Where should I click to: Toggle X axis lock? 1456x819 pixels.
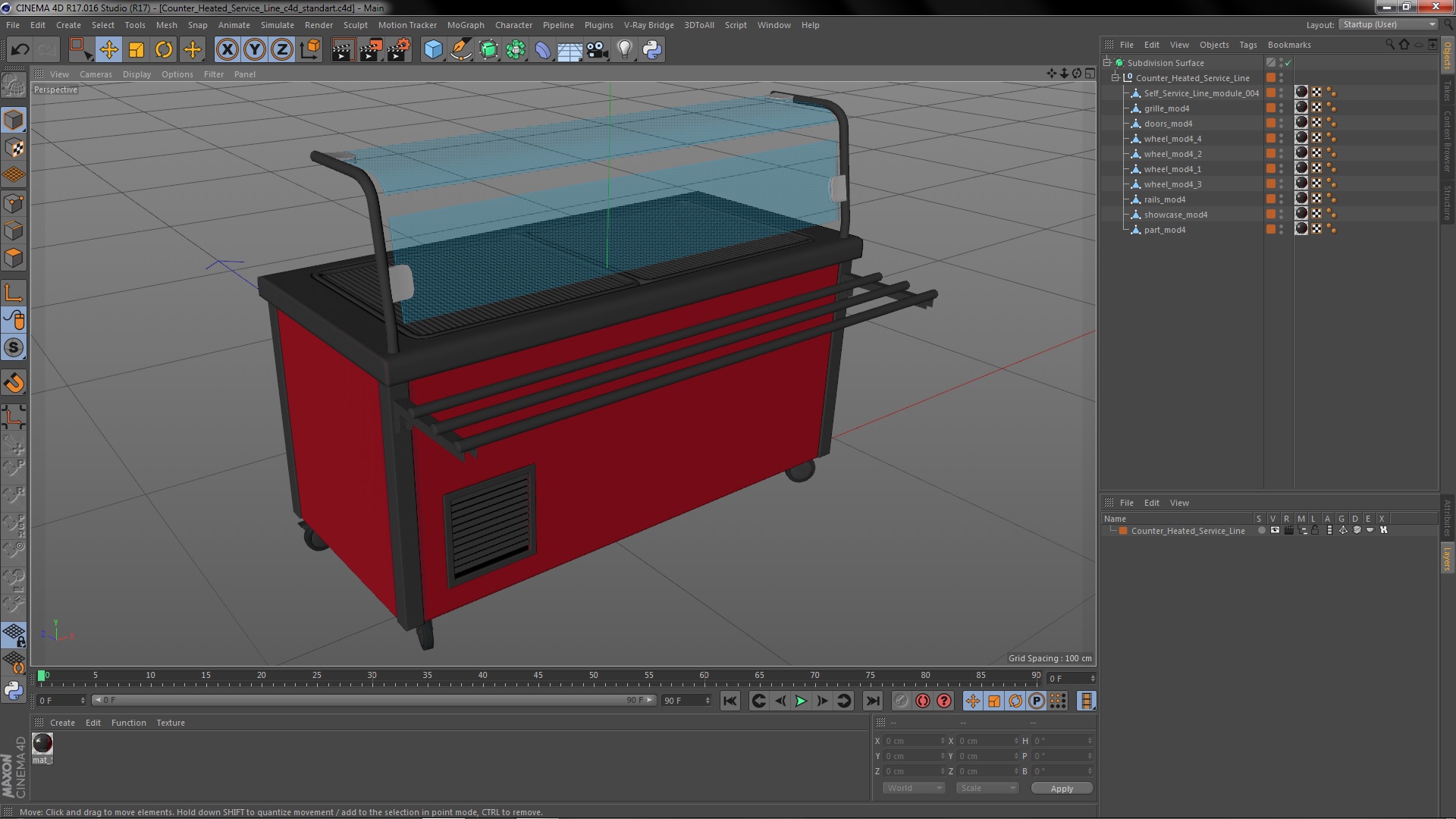click(227, 50)
